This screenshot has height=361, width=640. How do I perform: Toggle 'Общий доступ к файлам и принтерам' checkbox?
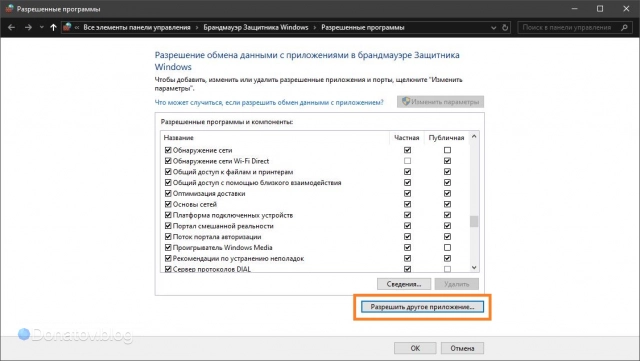click(x=168, y=172)
